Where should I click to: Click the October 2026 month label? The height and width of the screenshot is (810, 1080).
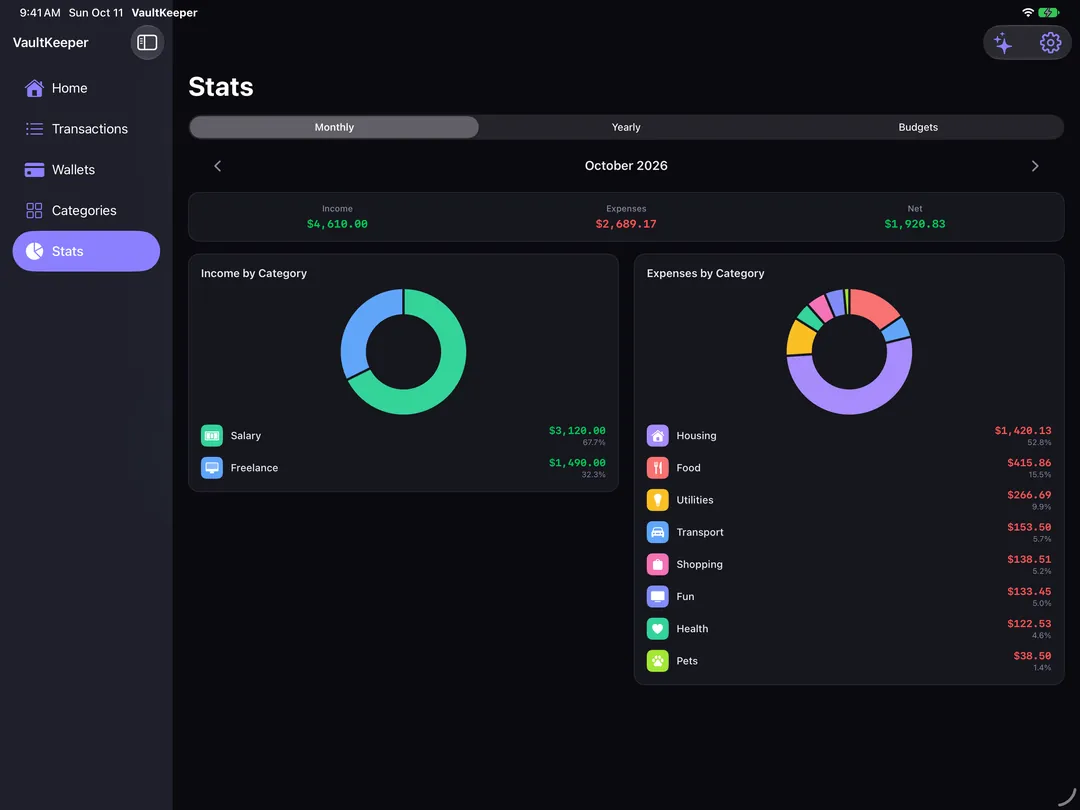point(626,166)
